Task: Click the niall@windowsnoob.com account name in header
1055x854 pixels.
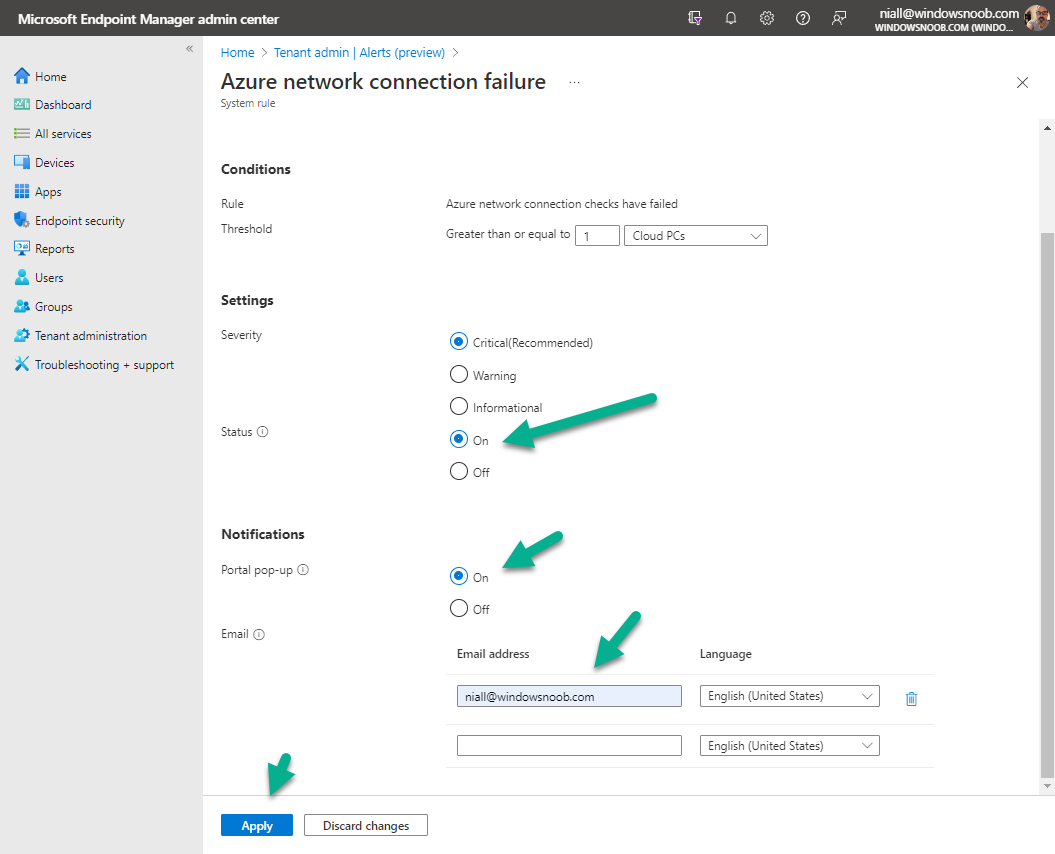Action: click(x=949, y=13)
